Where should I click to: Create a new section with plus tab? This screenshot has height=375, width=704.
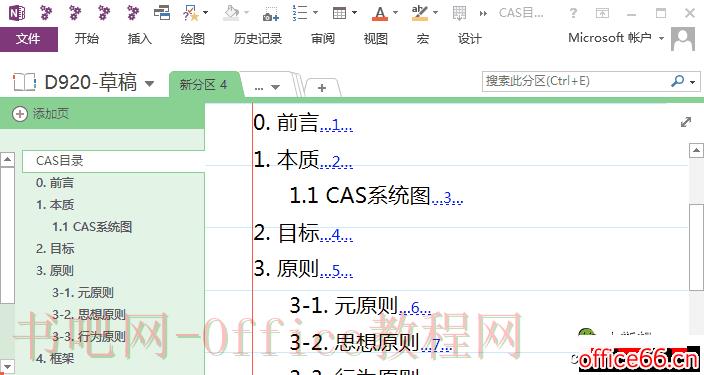[x=322, y=88]
